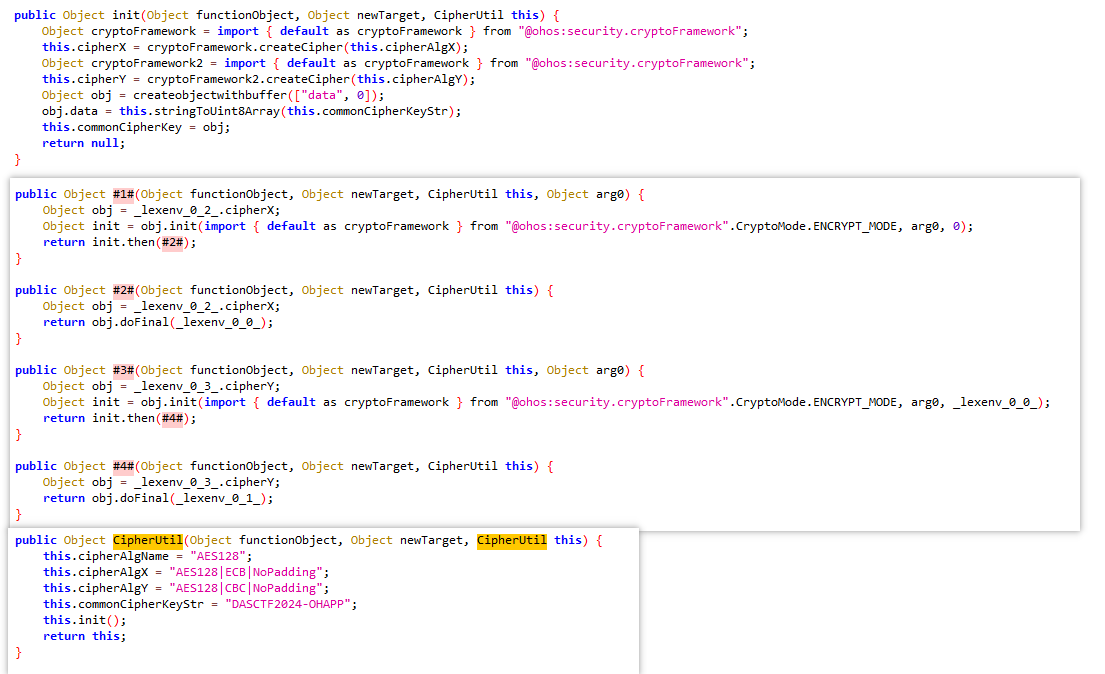Jump to #4# reference inside init.then call
This screenshot has height=674, width=1105.
coord(173,418)
